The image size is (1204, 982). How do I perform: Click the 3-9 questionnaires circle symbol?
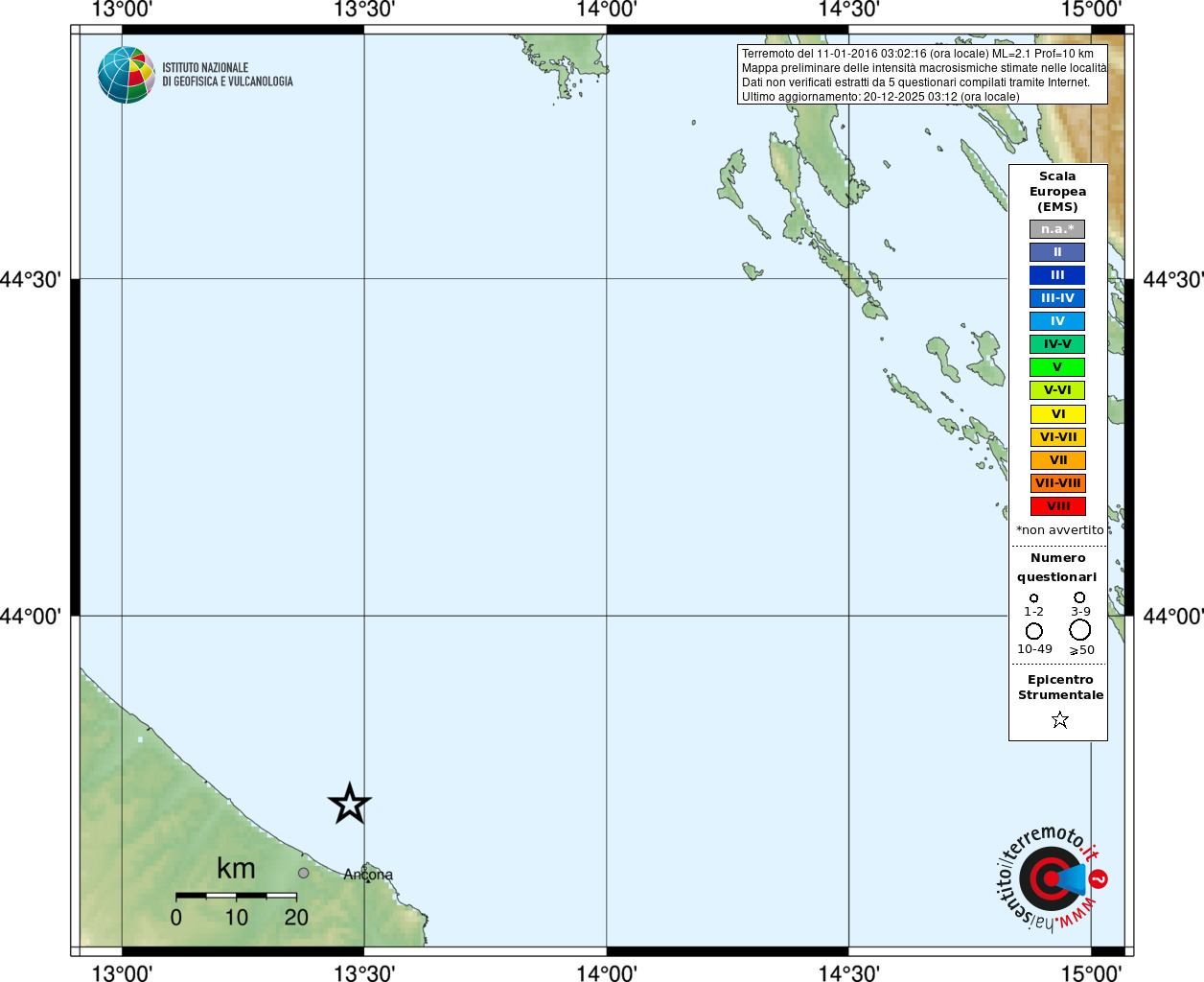click(x=1079, y=597)
